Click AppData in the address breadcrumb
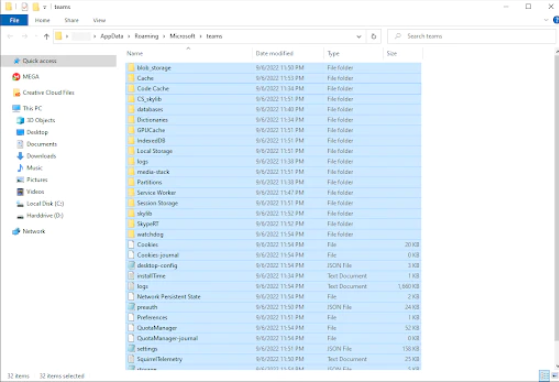The image size is (559, 382). pyautogui.click(x=112, y=36)
